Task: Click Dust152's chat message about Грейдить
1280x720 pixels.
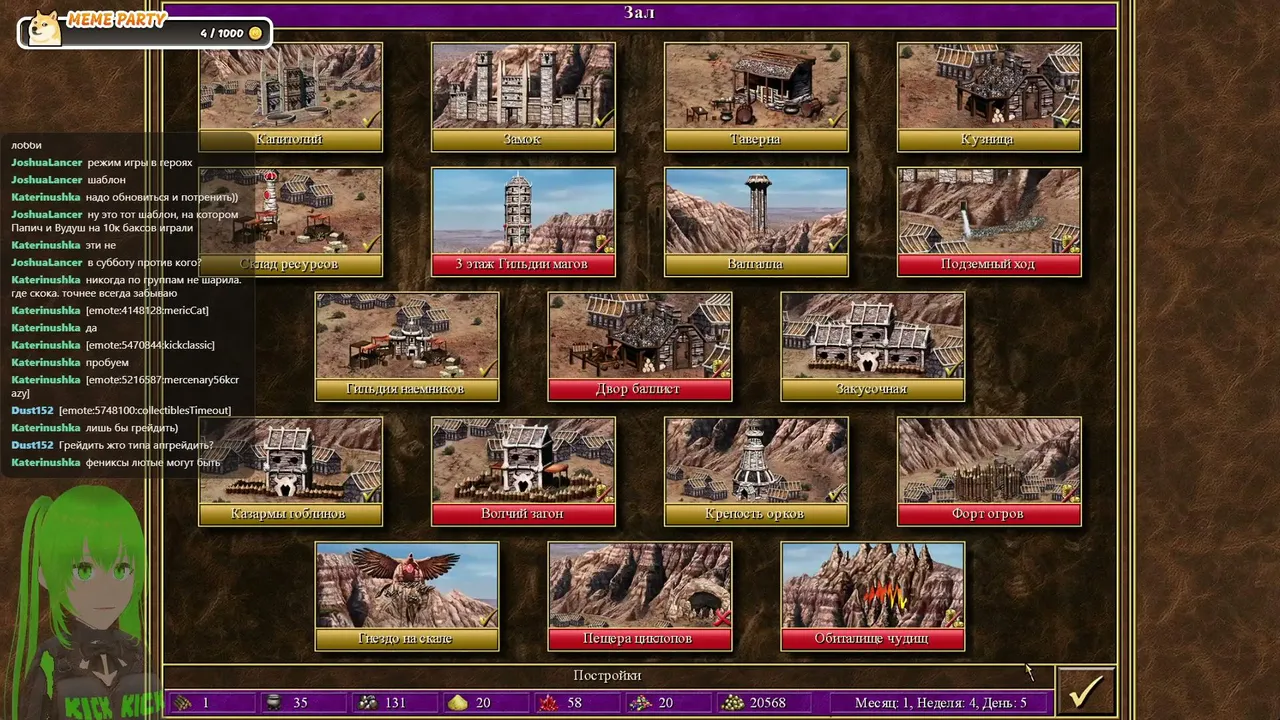Action: point(136,445)
